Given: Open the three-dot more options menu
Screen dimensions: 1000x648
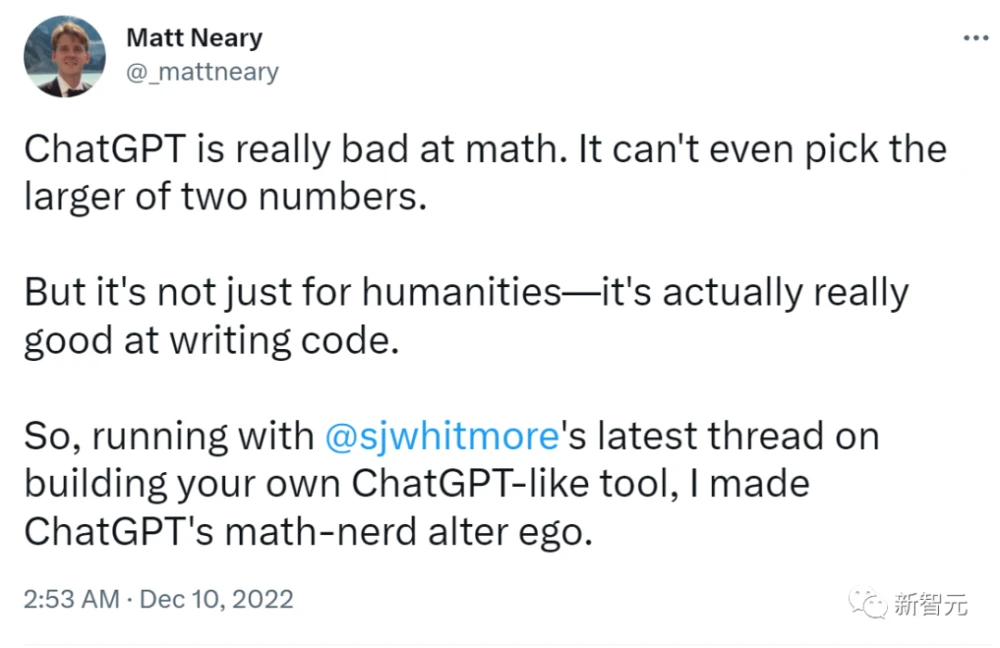Looking at the screenshot, I should 975,38.
